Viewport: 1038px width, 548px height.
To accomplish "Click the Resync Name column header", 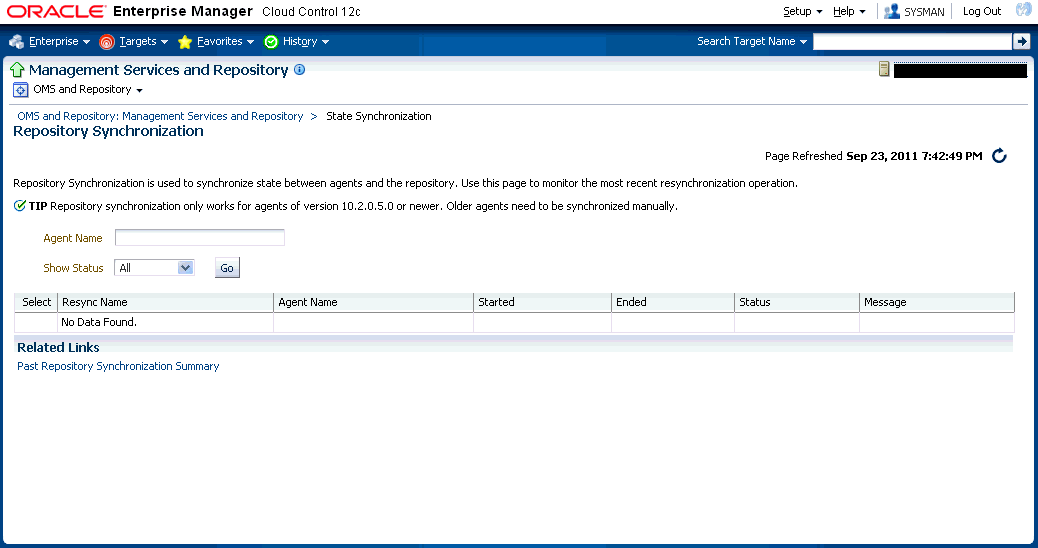I will pyautogui.click(x=165, y=302).
